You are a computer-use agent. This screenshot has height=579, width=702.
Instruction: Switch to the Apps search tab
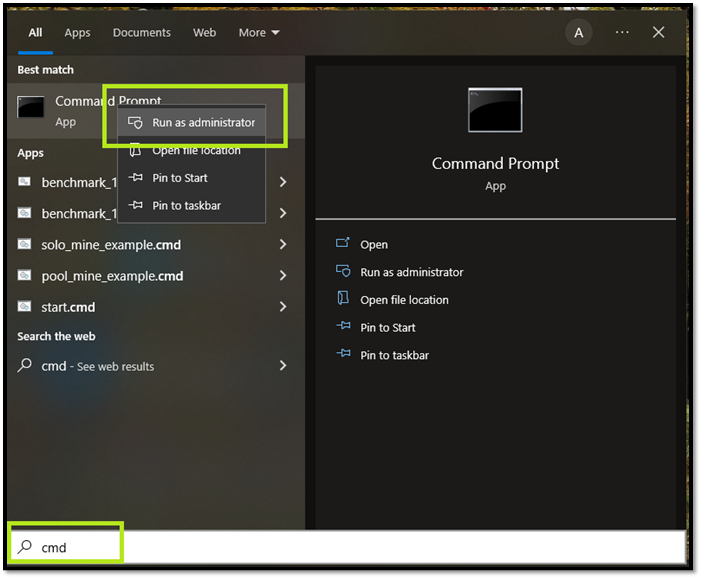77,33
